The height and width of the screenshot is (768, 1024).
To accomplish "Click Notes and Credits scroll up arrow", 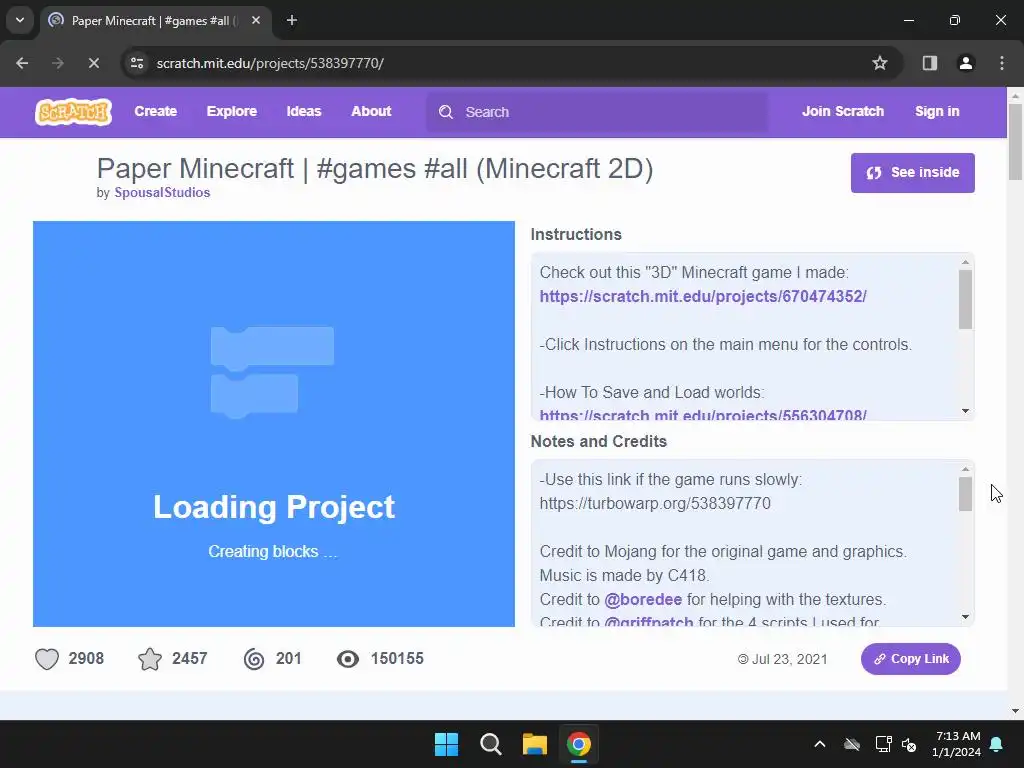I will click(x=965, y=469).
